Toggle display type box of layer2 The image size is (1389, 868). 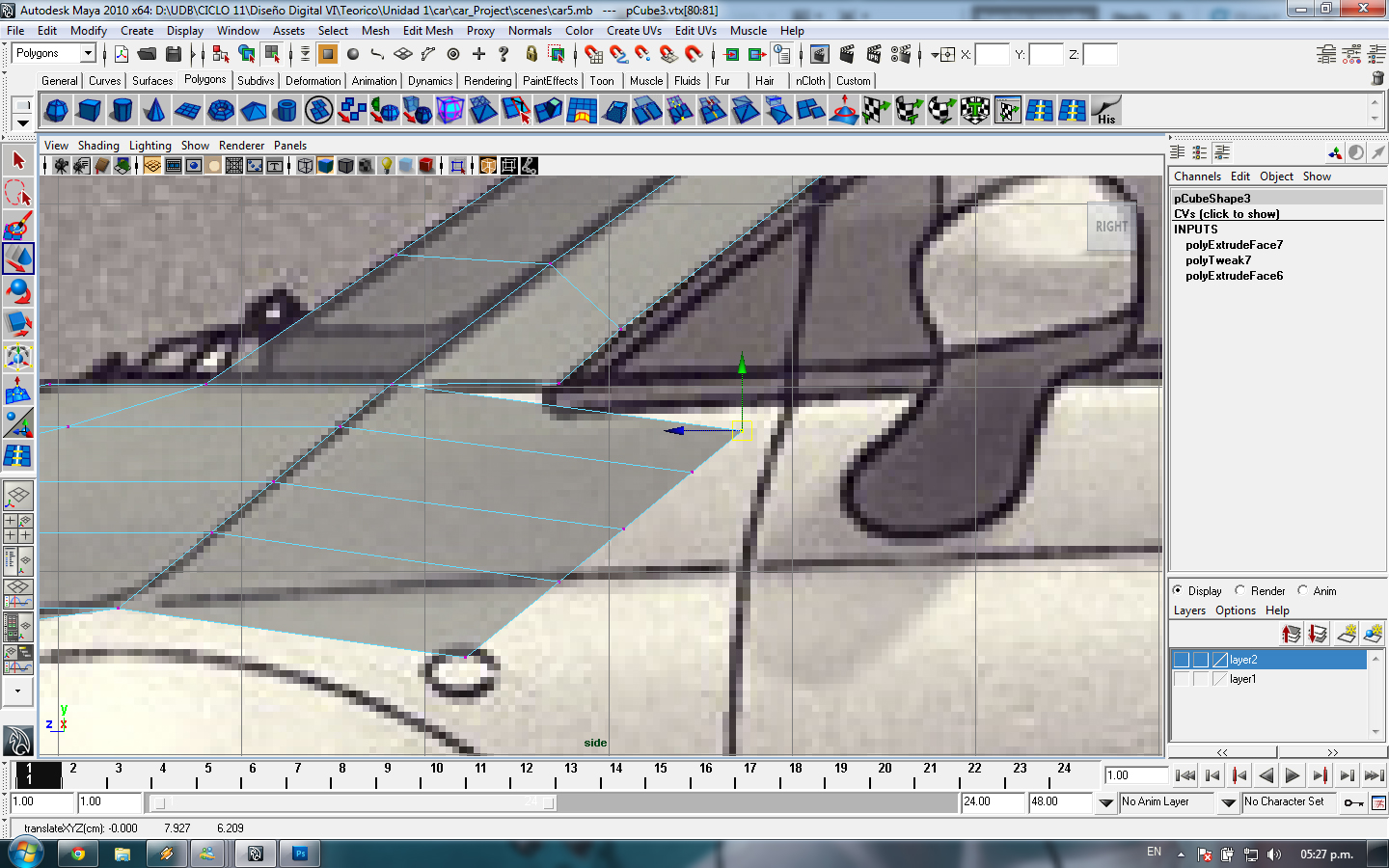tap(1201, 660)
